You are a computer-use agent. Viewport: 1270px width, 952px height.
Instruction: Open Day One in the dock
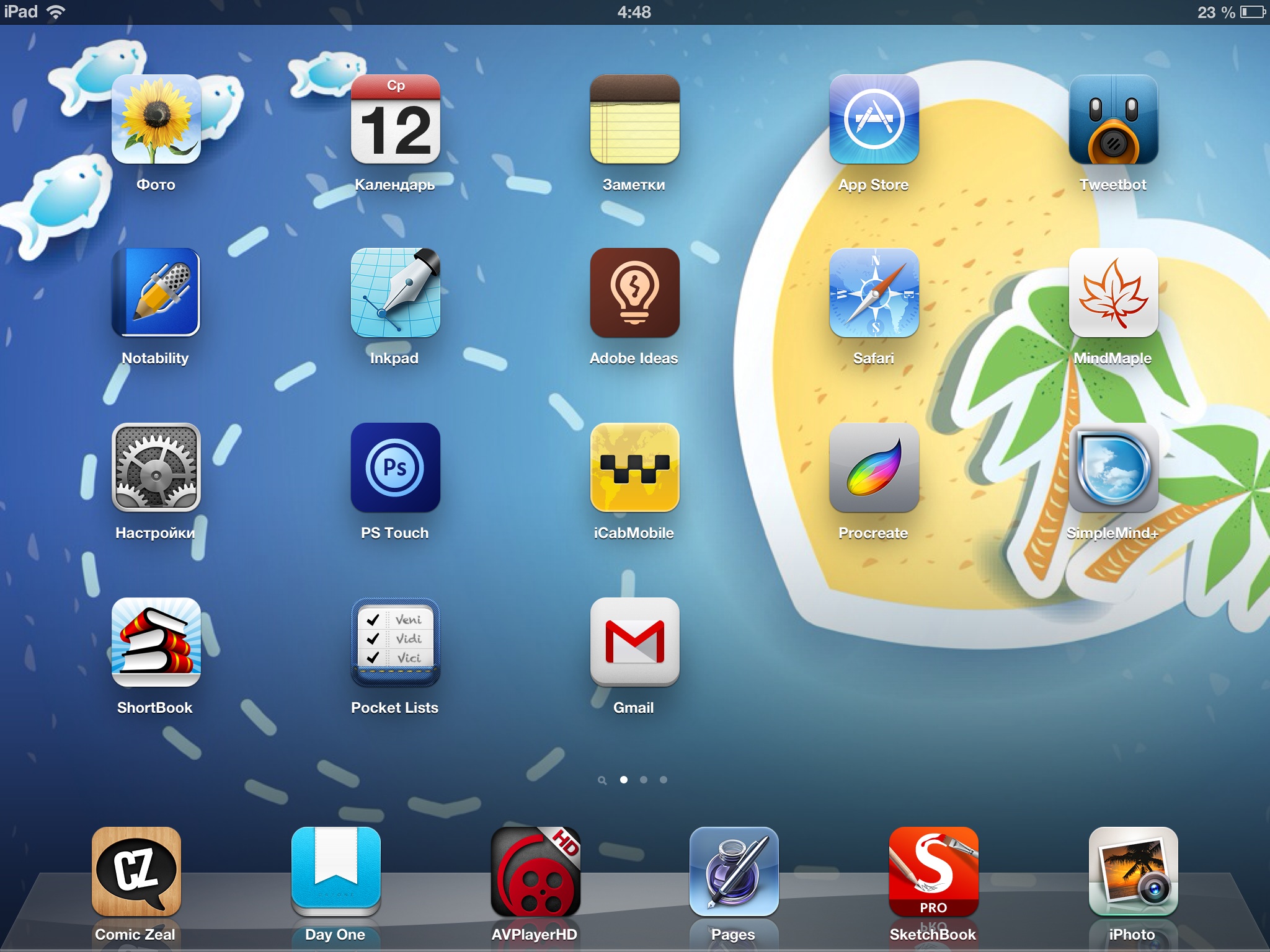[336, 871]
